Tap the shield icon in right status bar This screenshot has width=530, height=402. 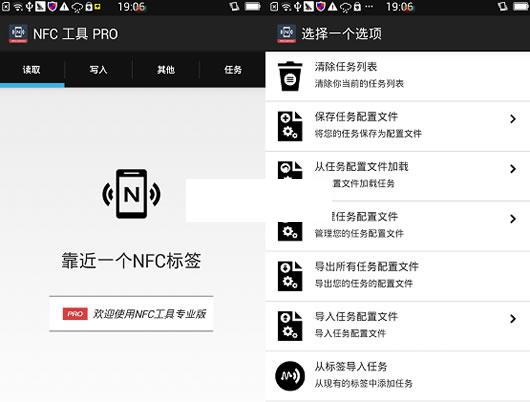point(320,7)
